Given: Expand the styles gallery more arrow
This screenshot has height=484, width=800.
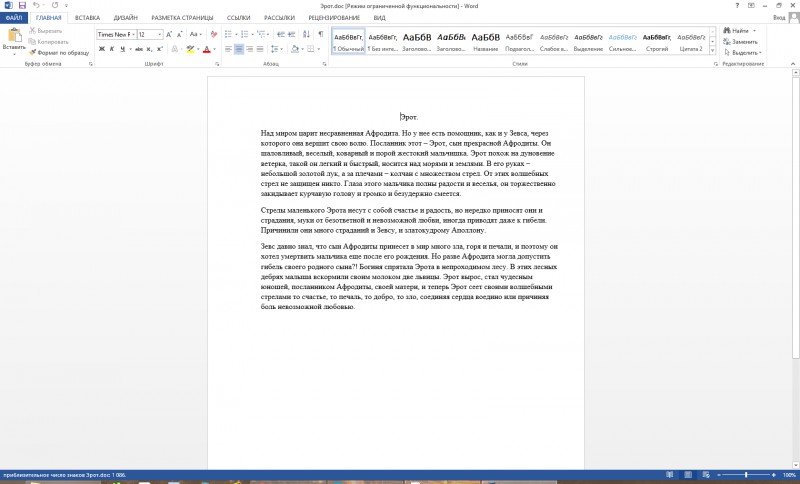Looking at the screenshot, I should coord(713,50).
